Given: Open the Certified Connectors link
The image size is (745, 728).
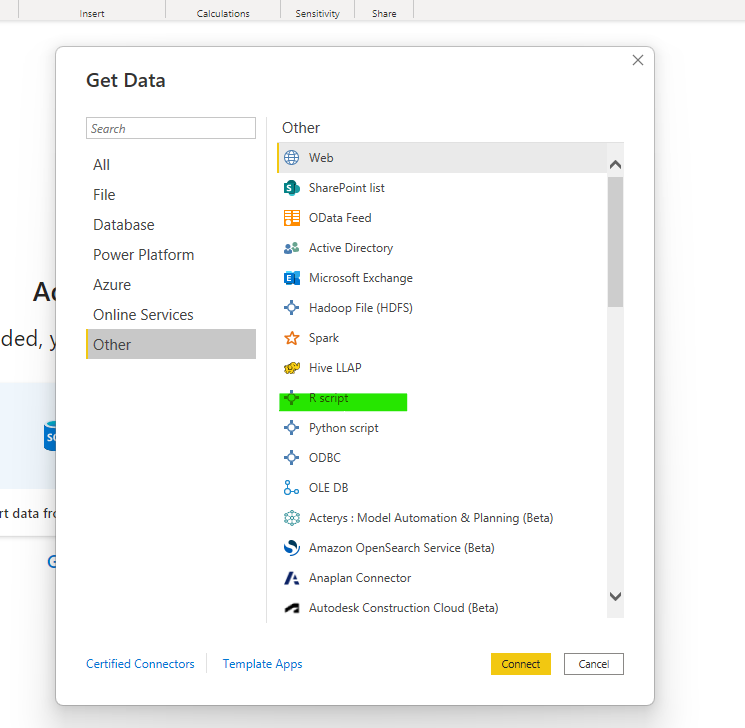Looking at the screenshot, I should pyautogui.click(x=140, y=664).
